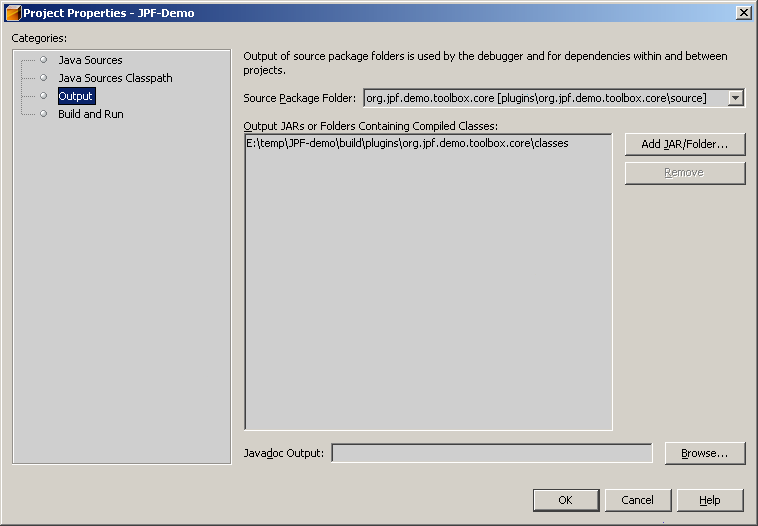Select the Java Sources Classpath category
This screenshot has height=526, width=758.
point(115,78)
